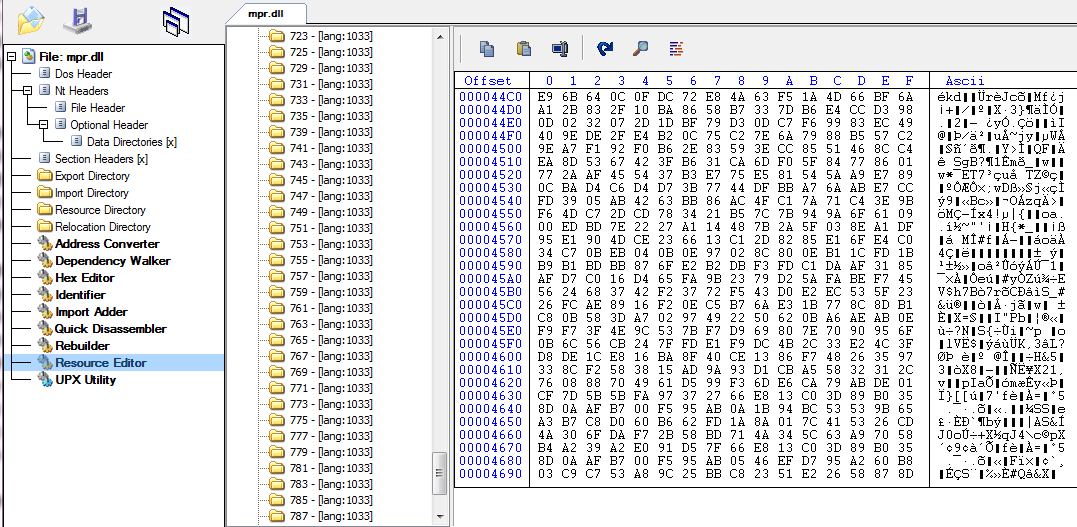Click the cascading windows icon

[x=176, y=19]
